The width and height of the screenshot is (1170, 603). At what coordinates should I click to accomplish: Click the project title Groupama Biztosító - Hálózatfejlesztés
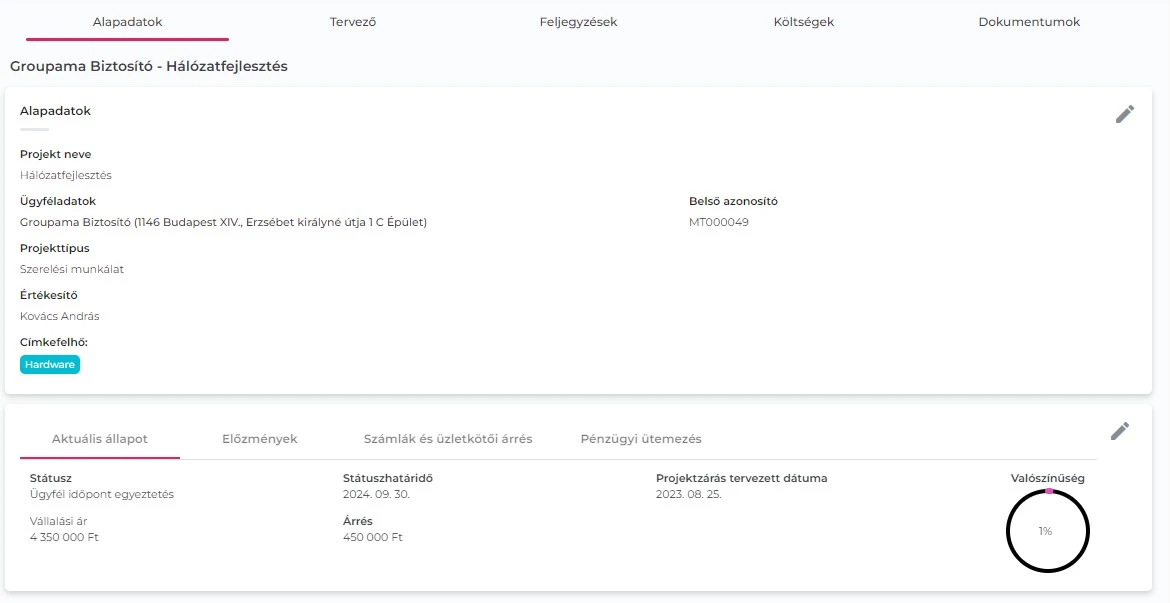[x=148, y=66]
